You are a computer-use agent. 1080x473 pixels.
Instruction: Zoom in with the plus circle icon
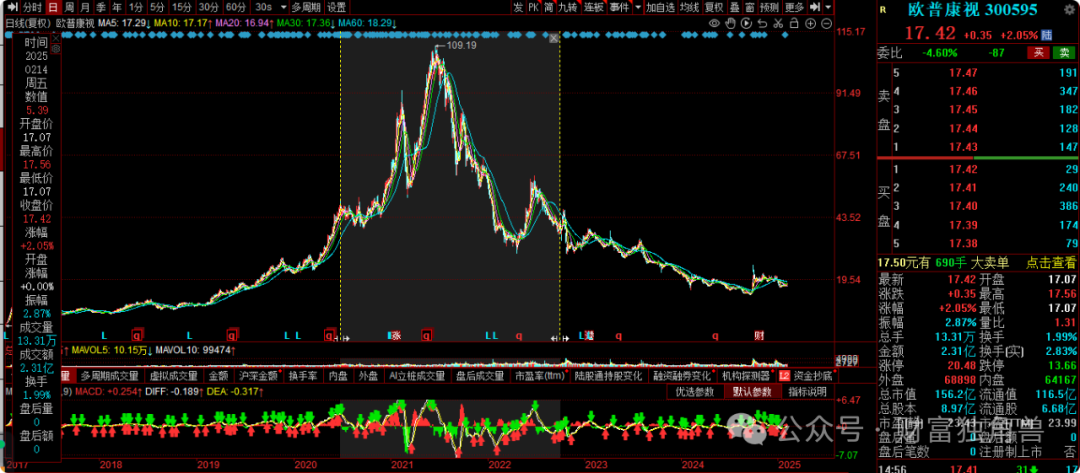click(810, 21)
